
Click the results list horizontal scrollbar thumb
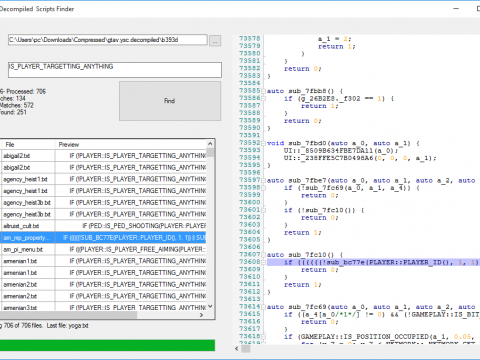(x=68, y=315)
